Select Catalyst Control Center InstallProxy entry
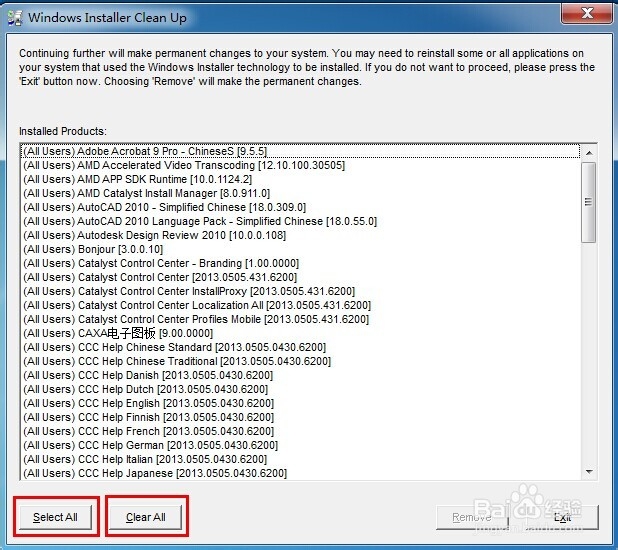618x550 pixels. pyautogui.click(x=300, y=291)
